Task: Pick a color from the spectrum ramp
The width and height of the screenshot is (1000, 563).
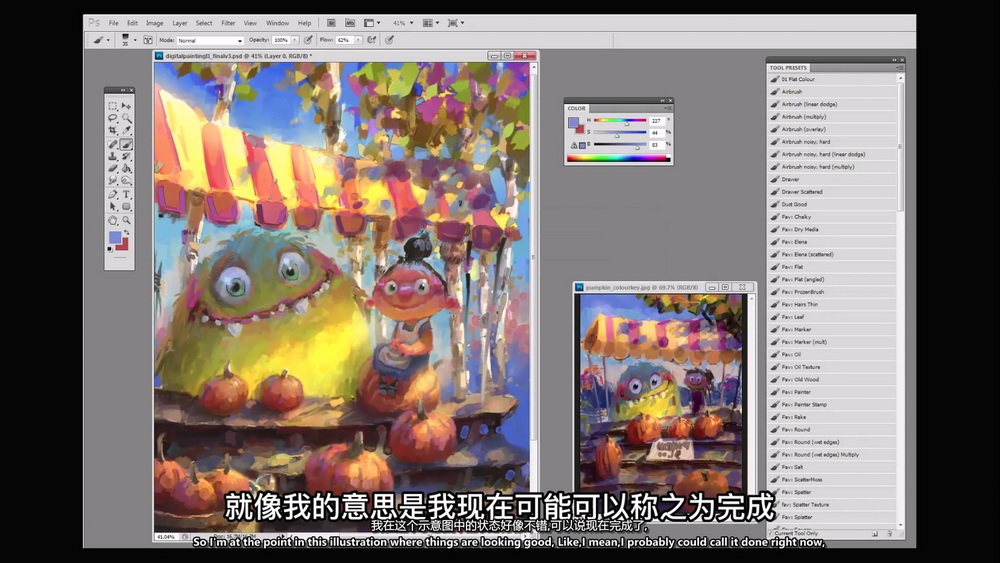Action: tap(618, 158)
